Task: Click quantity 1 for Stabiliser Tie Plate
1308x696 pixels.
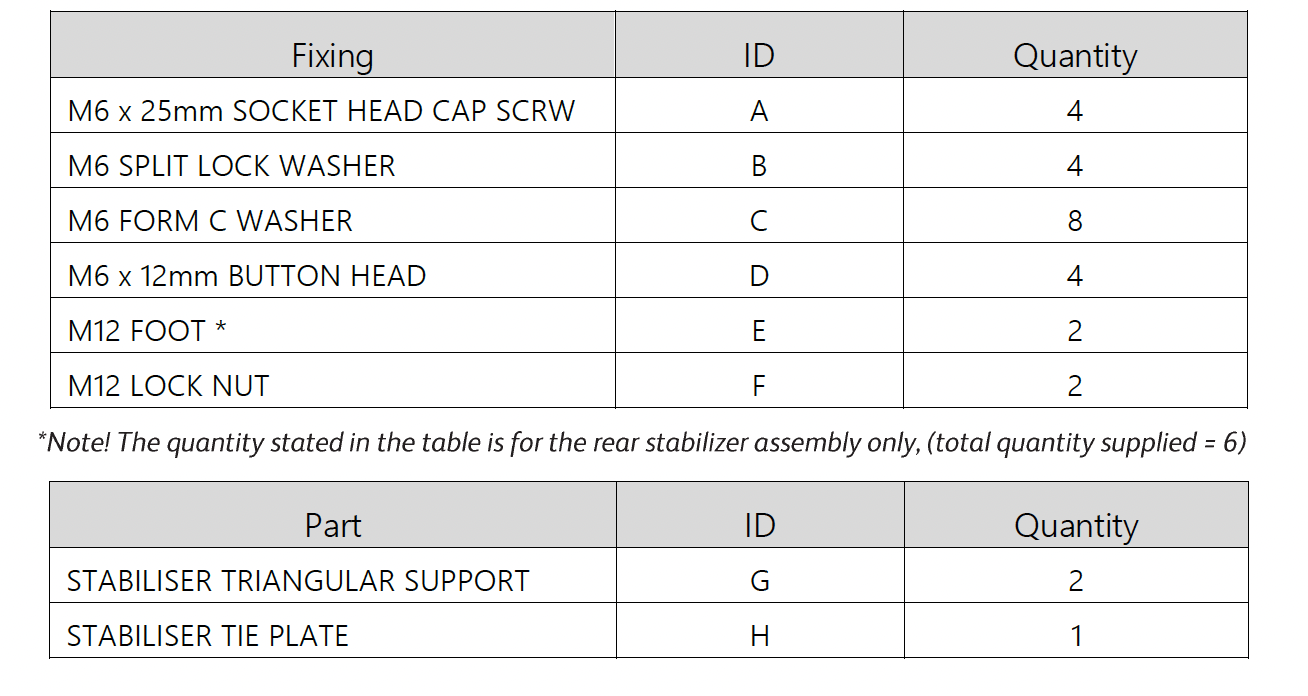Action: [1076, 636]
